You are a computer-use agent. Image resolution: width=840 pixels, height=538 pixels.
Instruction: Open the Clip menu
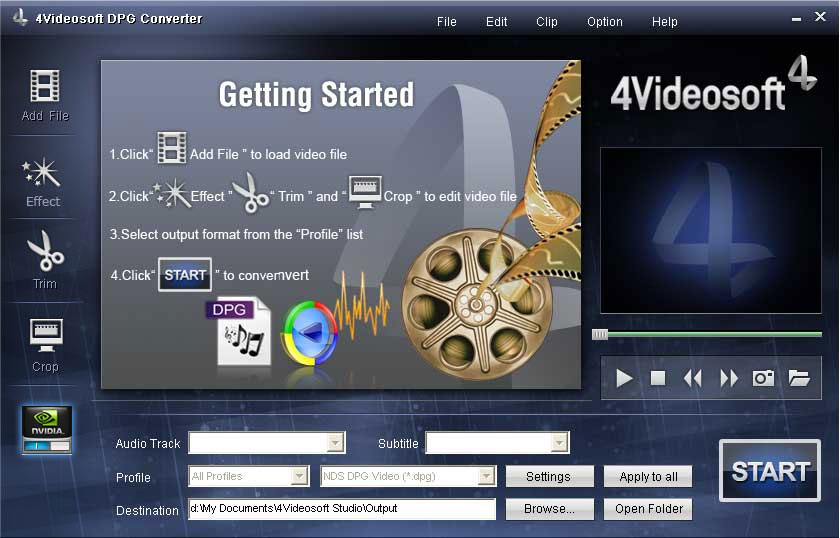(x=546, y=22)
